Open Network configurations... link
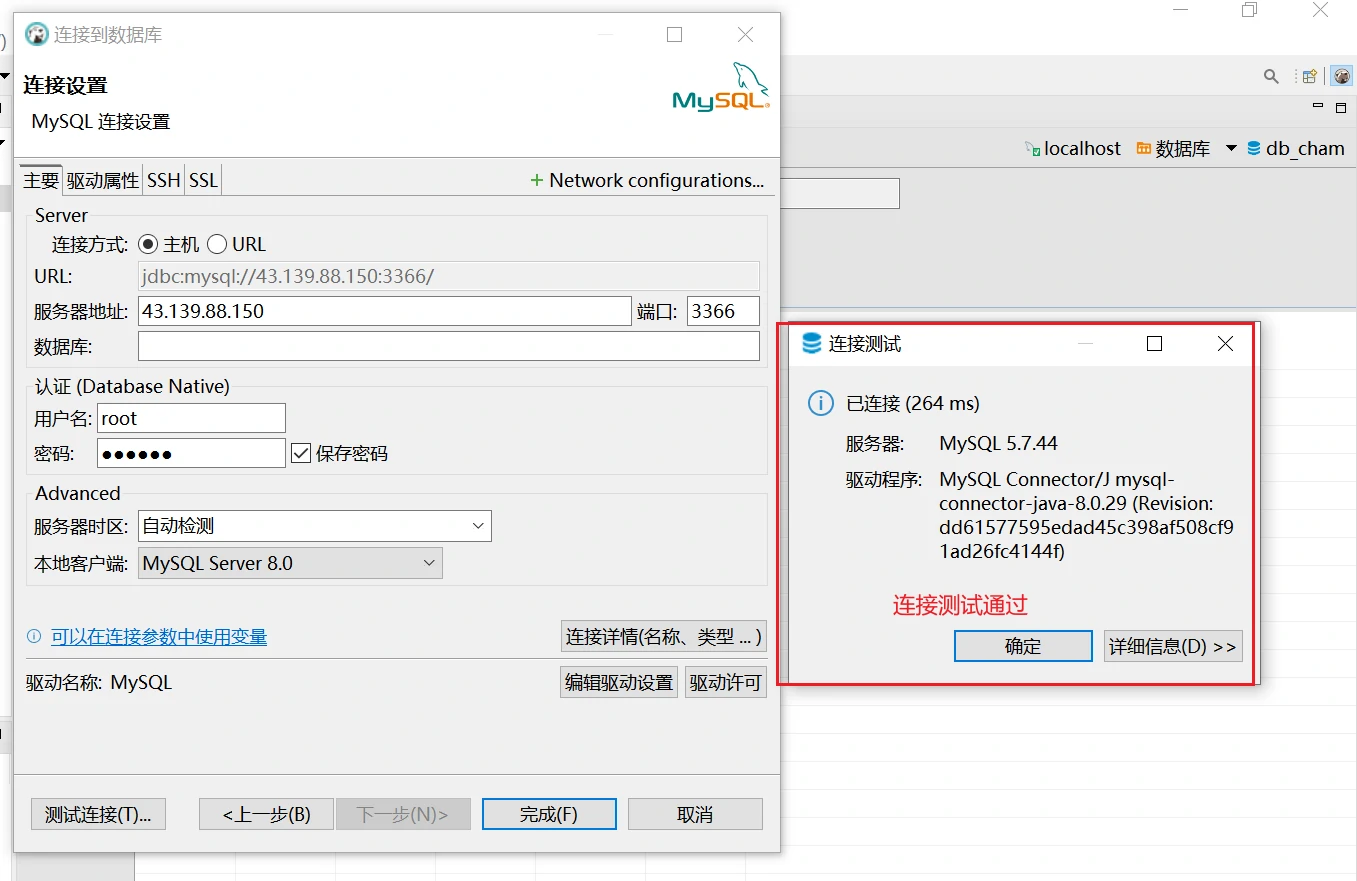Viewport: 1357px width, 881px height. (x=656, y=180)
